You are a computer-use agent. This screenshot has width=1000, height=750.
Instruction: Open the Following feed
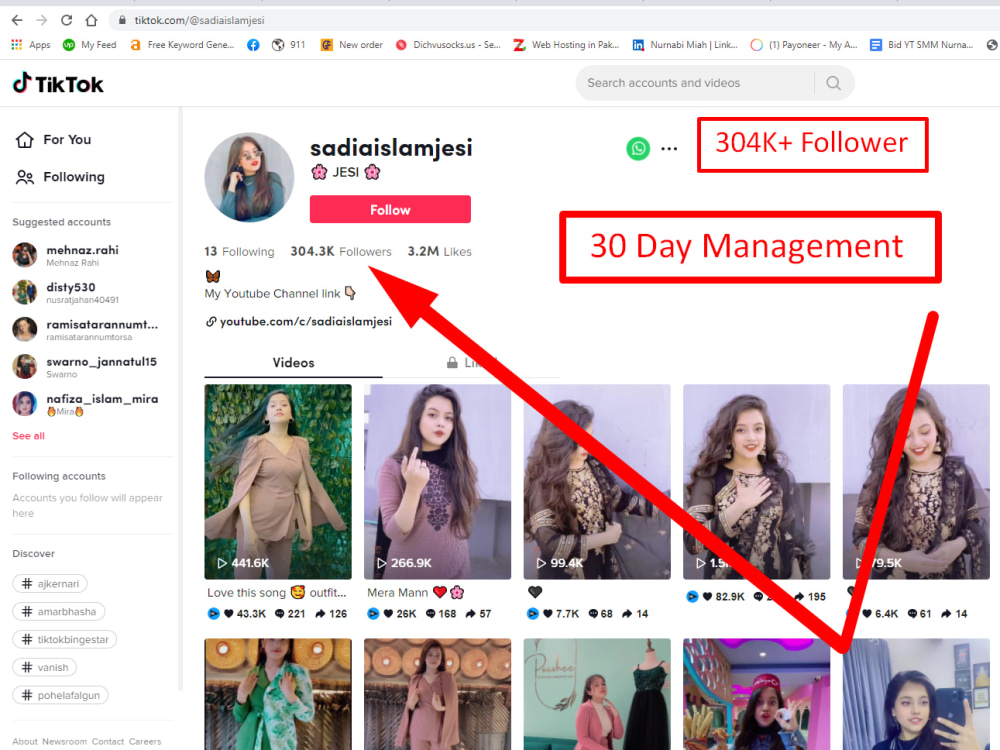pos(61,177)
